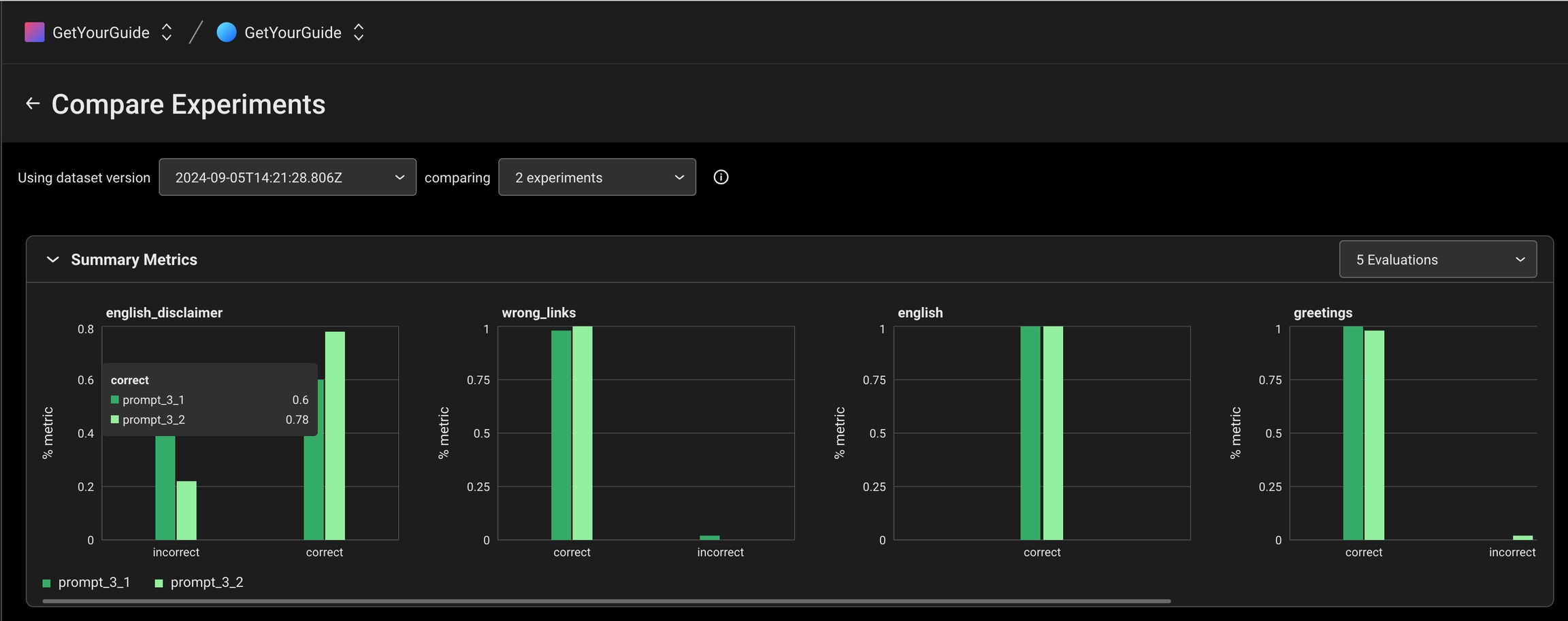The width and height of the screenshot is (1568, 621).
Task: Open project switcher up-down arrows
Action: (x=359, y=32)
